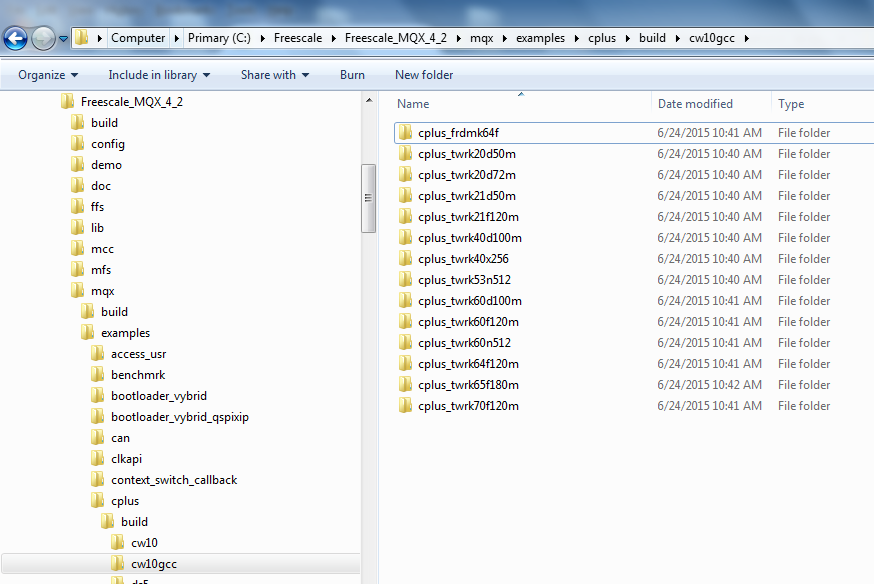Expand arrow after Computer in address bar
874x584 pixels.
point(177,38)
